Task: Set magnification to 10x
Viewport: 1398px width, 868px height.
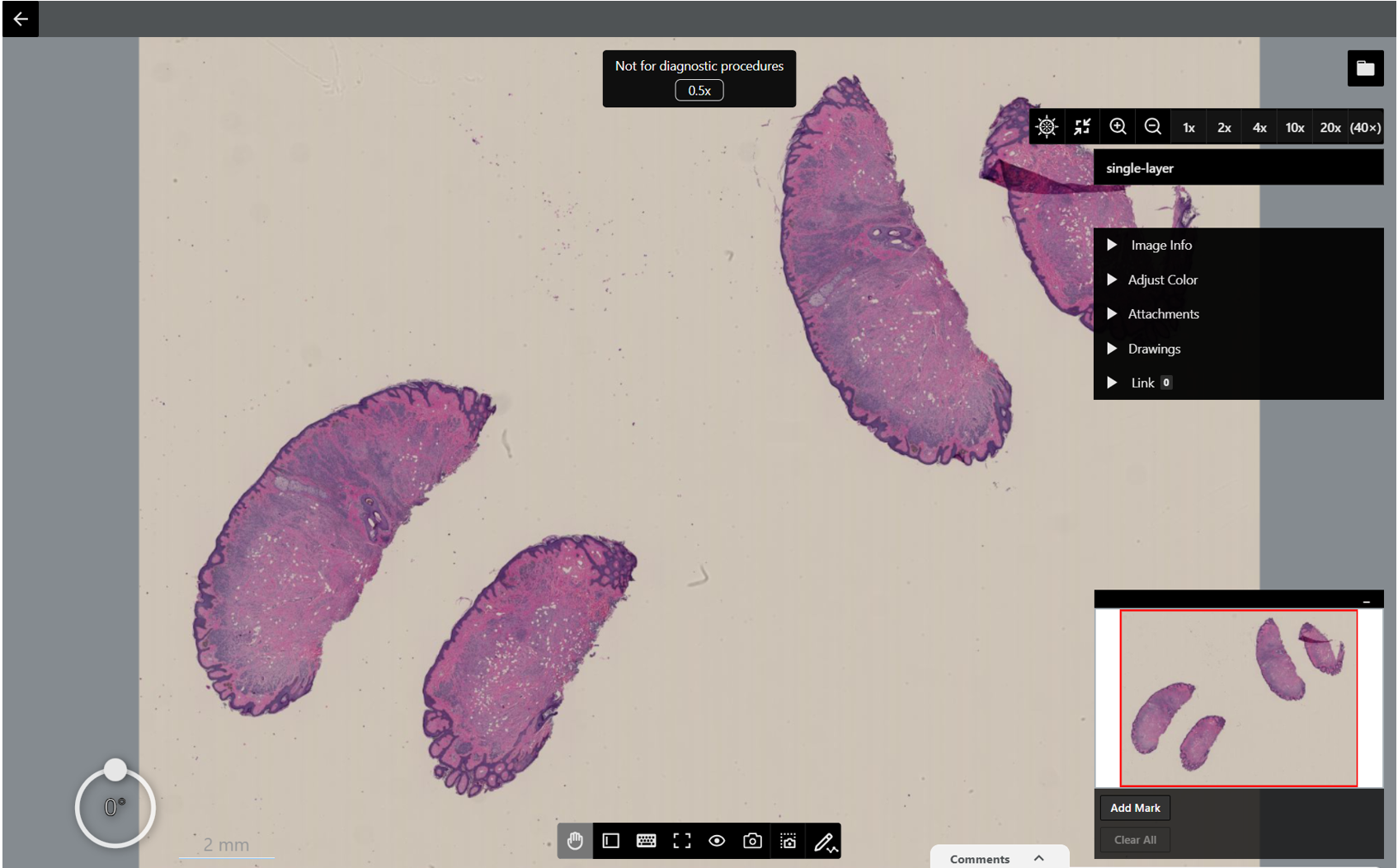Action: point(1295,127)
